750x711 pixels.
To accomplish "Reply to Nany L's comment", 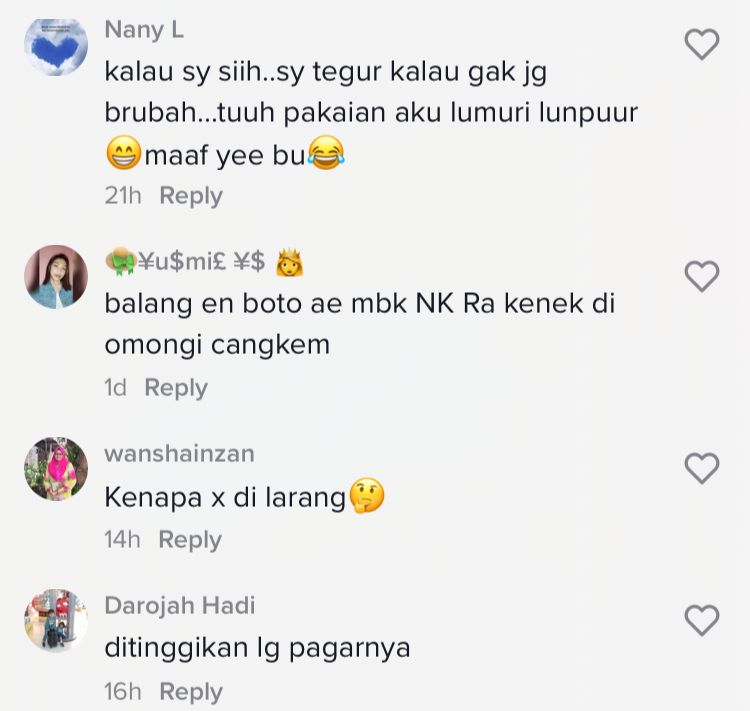I will (191, 196).
